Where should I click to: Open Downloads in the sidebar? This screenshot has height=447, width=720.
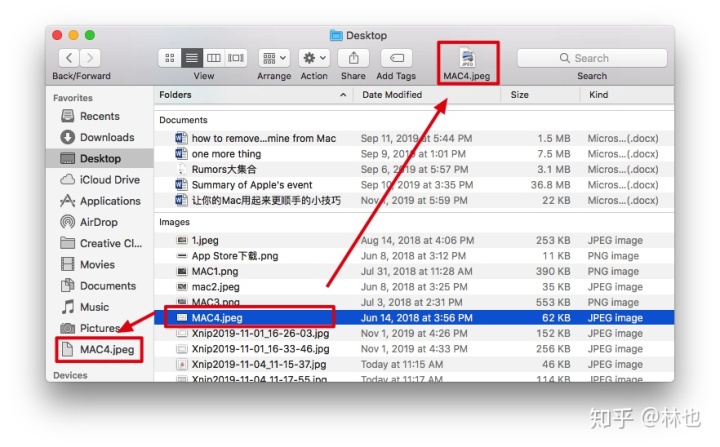click(100, 137)
